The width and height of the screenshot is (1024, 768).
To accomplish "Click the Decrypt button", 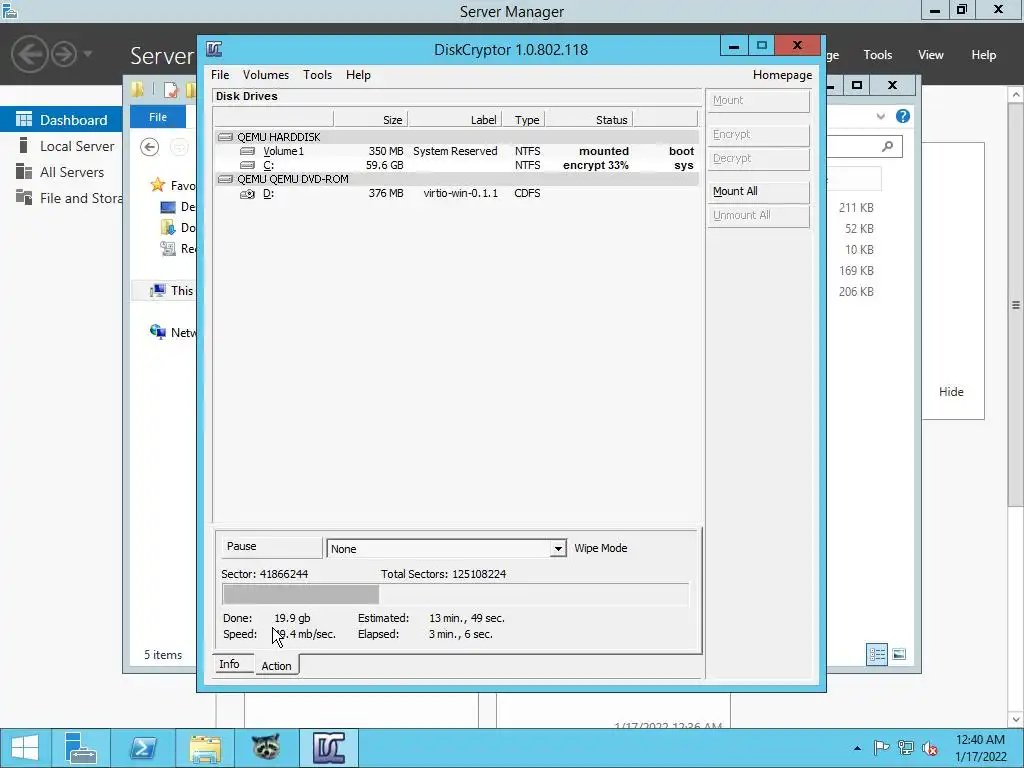I will (x=758, y=159).
